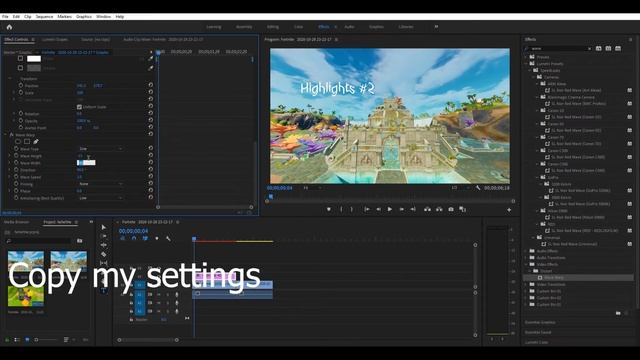The image size is (640, 360).
Task: Pick stroke color with second eyedropper
Action: click(151, 68)
